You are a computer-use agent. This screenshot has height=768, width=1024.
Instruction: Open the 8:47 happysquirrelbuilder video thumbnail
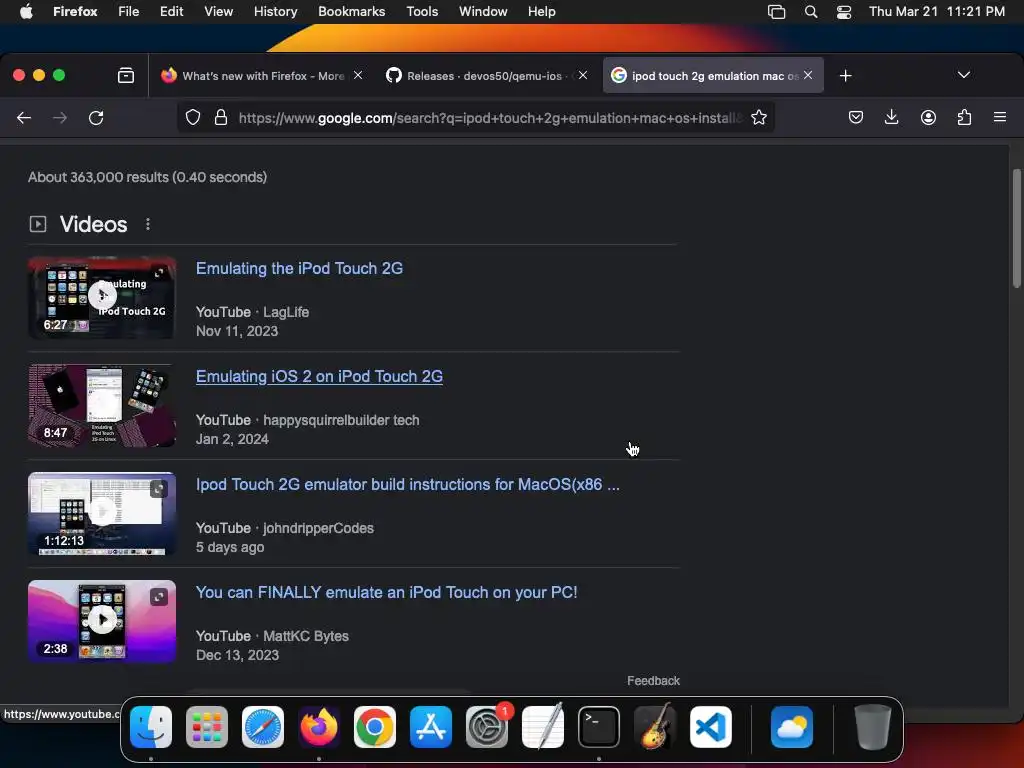coord(102,406)
